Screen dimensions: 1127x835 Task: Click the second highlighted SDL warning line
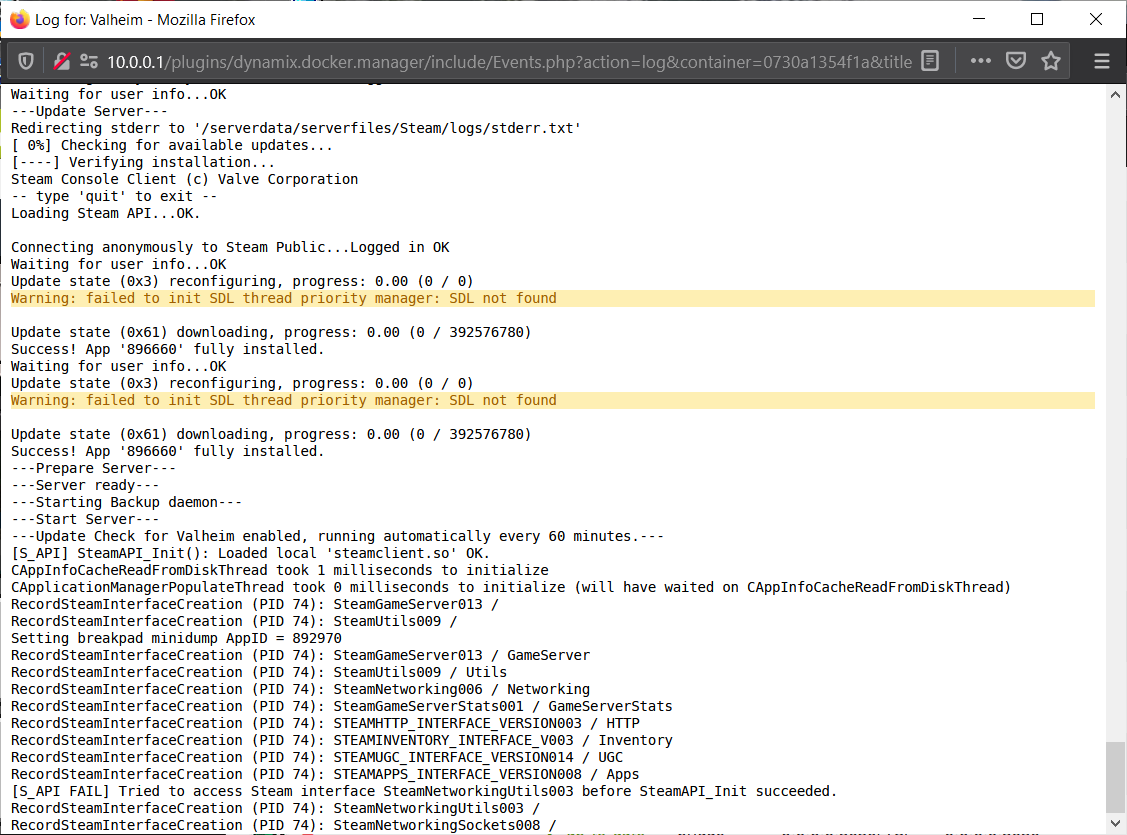(552, 400)
